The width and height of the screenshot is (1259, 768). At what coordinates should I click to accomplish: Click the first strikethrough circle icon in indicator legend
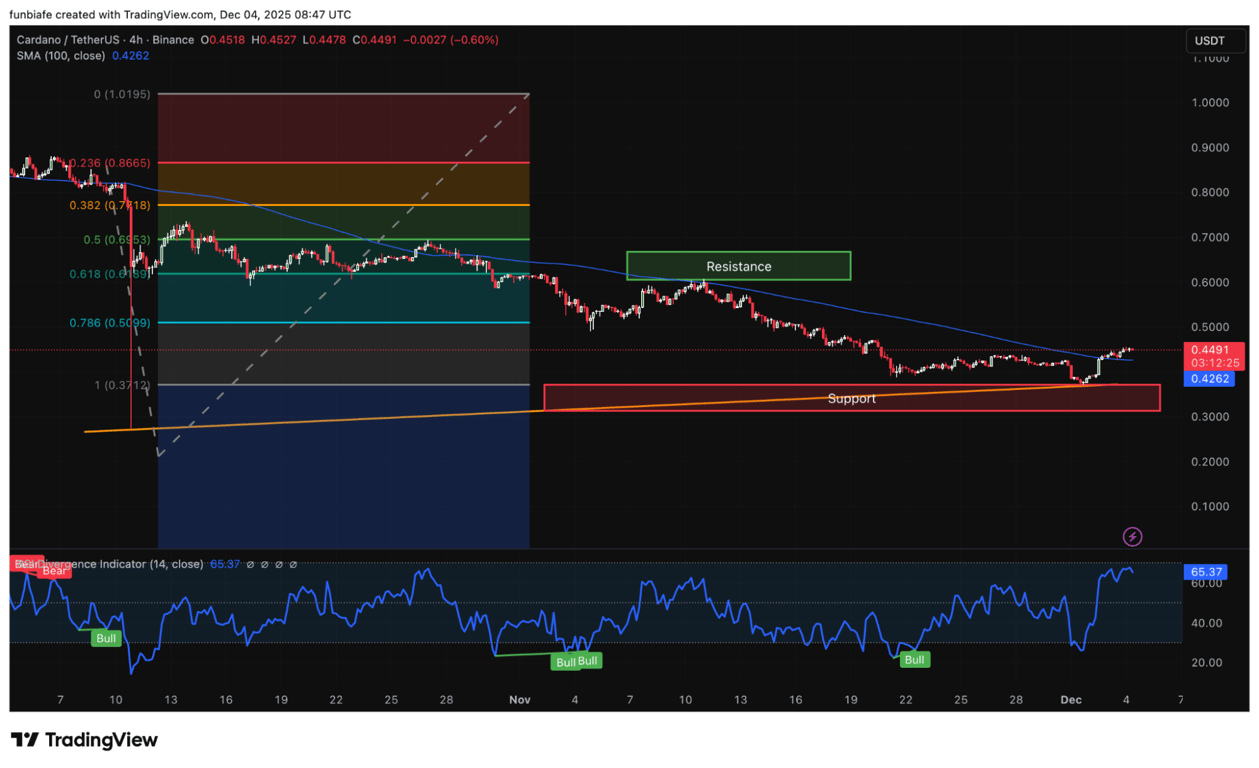(x=250, y=563)
